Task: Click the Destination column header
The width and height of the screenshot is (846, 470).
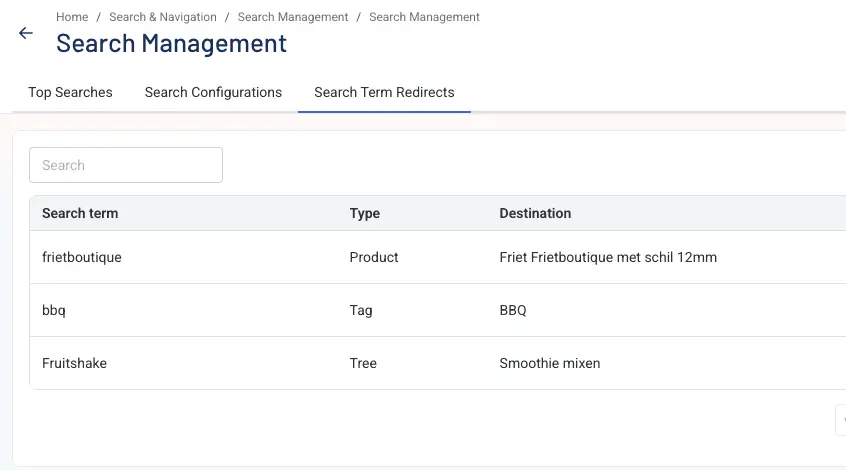Action: 535,213
